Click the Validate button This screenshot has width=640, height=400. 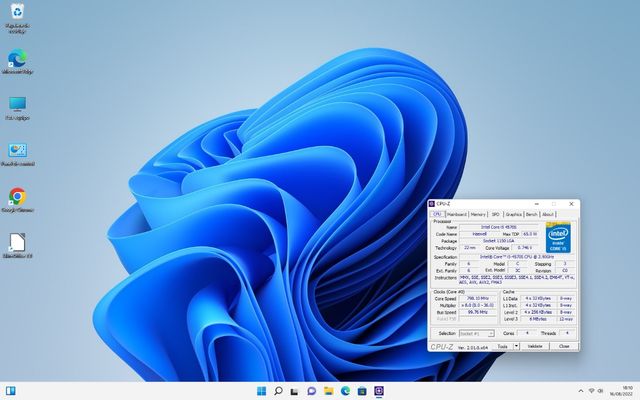pyautogui.click(x=535, y=346)
